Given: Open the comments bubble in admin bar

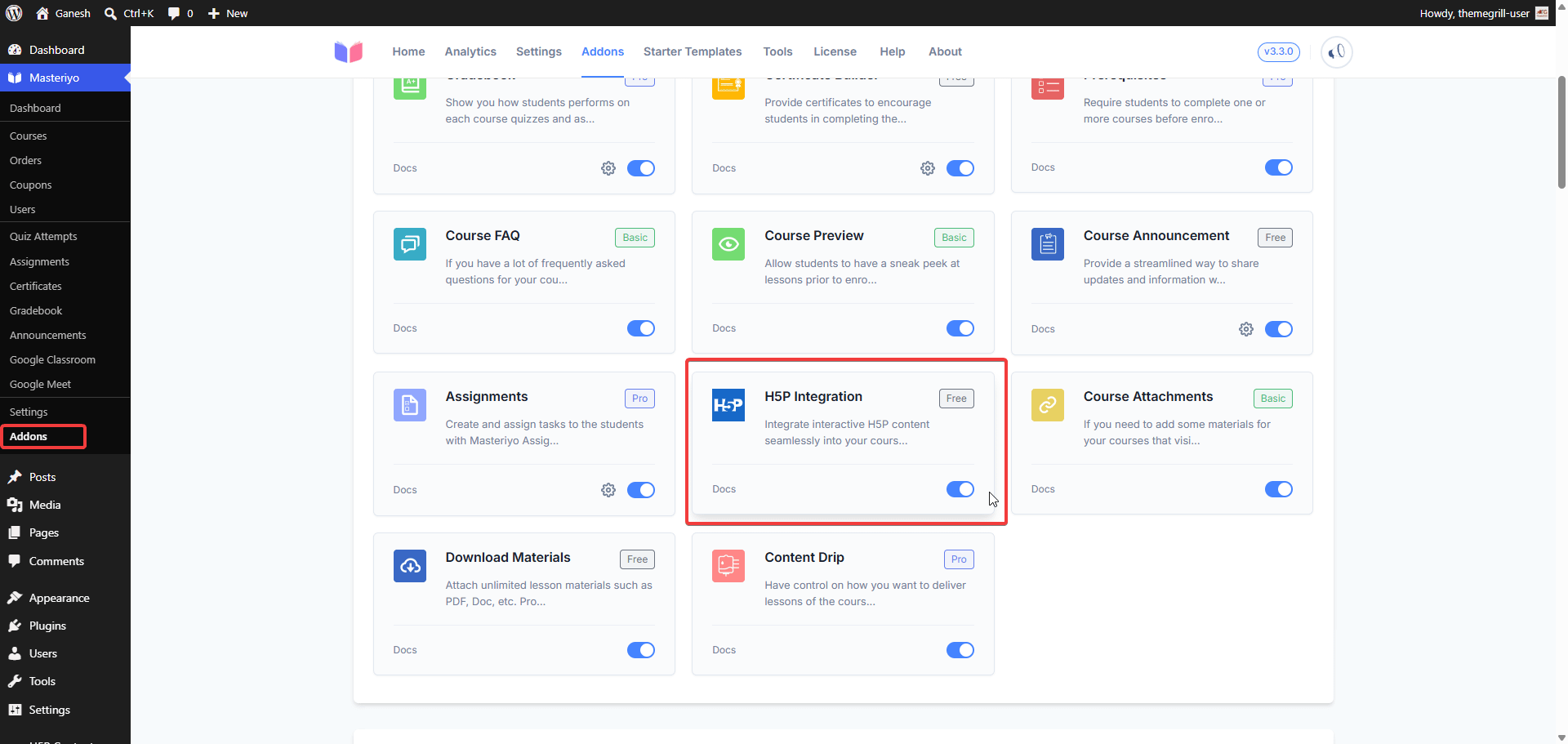Looking at the screenshot, I should 173,13.
